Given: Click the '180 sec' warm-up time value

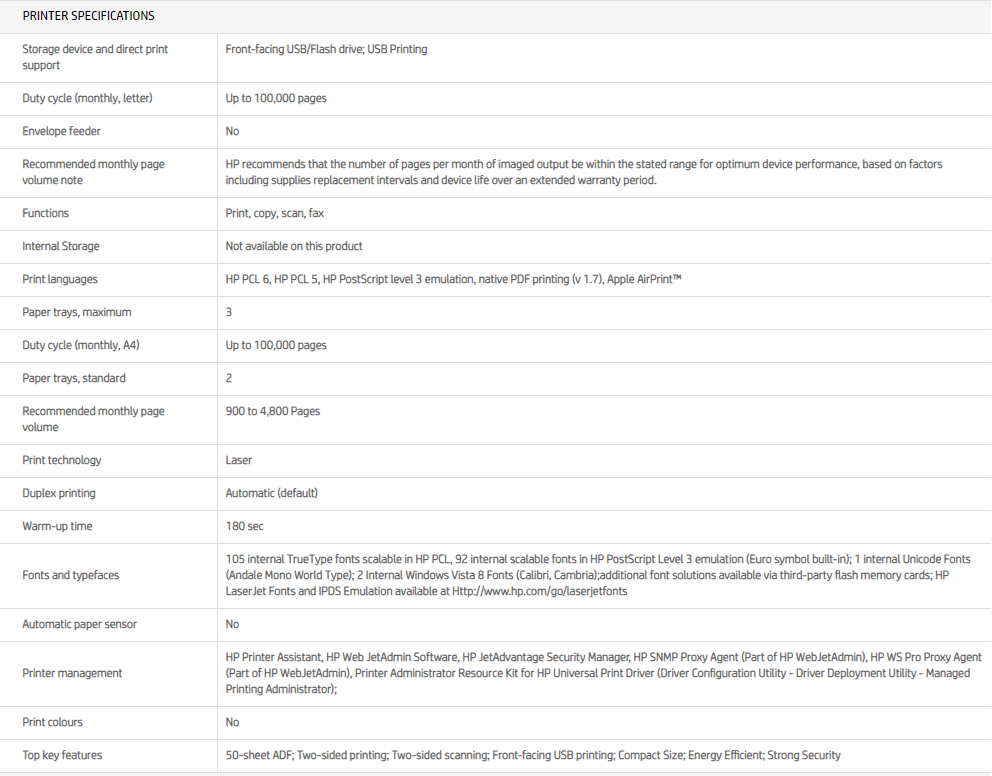Looking at the screenshot, I should pyautogui.click(x=245, y=526).
